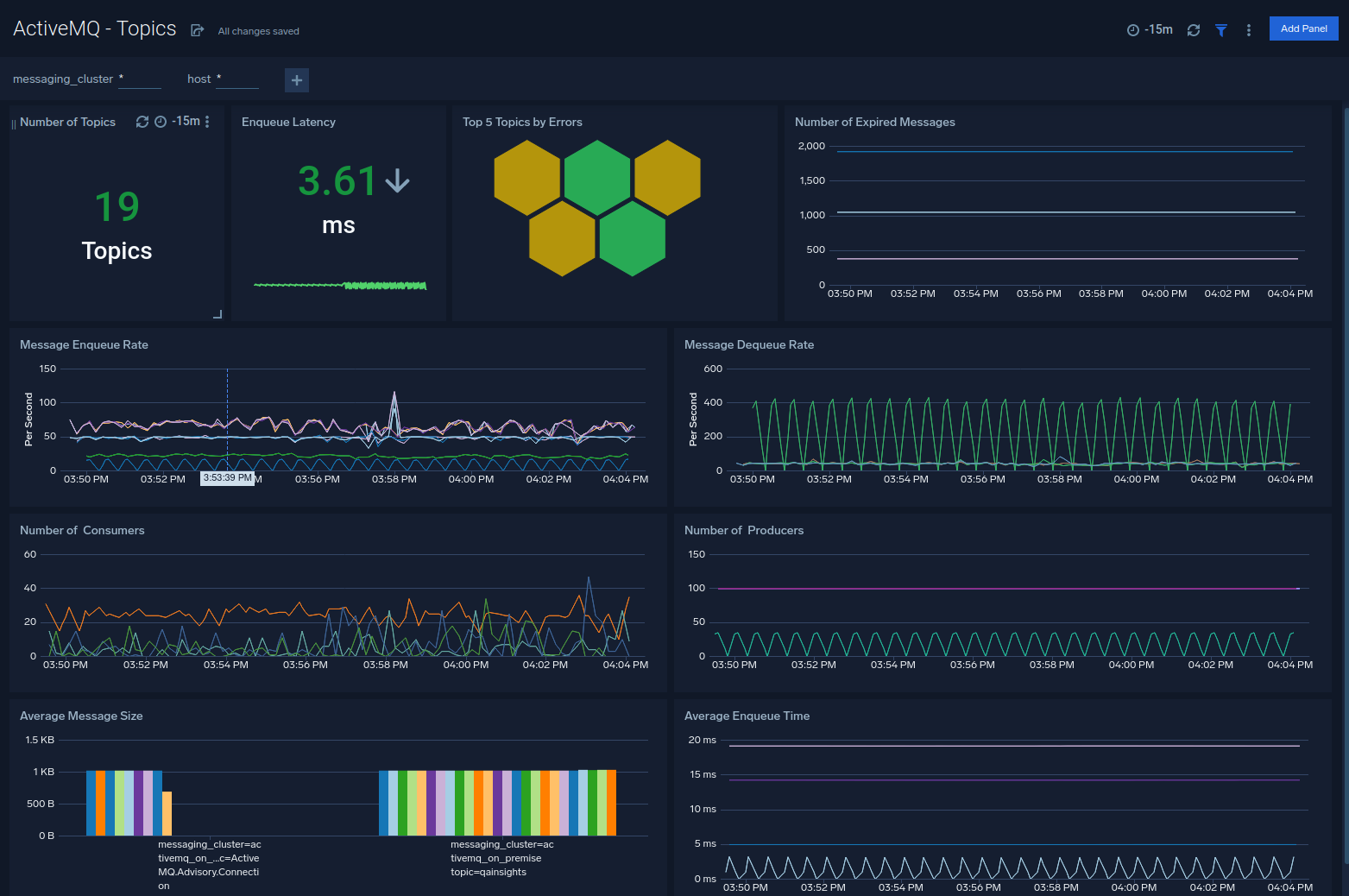The height and width of the screenshot is (896, 1349).
Task: Select a yellow hexagon in Top 5 Topics
Action: [x=526, y=179]
